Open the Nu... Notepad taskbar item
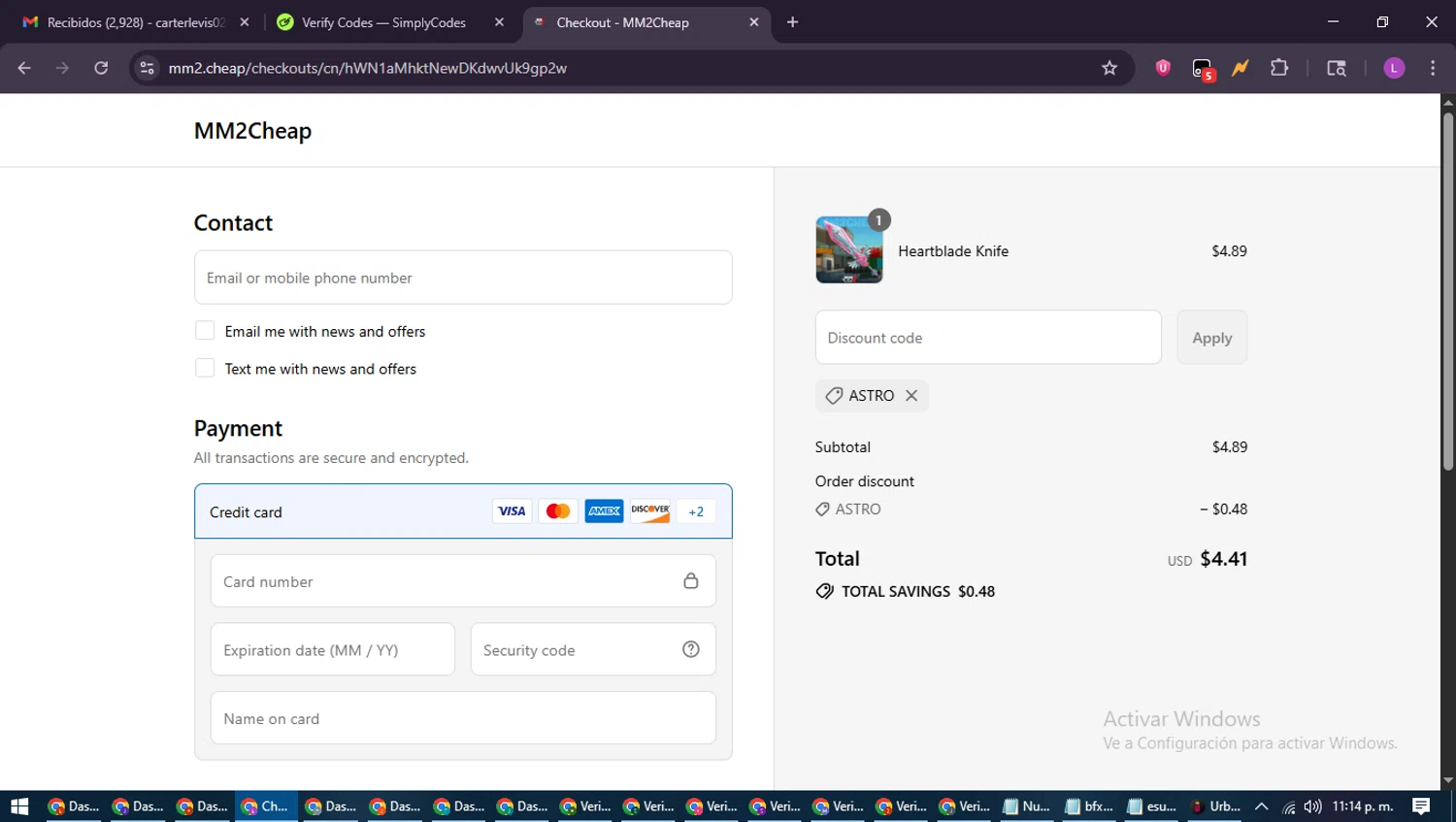This screenshot has width=1456, height=822. coord(1026,806)
